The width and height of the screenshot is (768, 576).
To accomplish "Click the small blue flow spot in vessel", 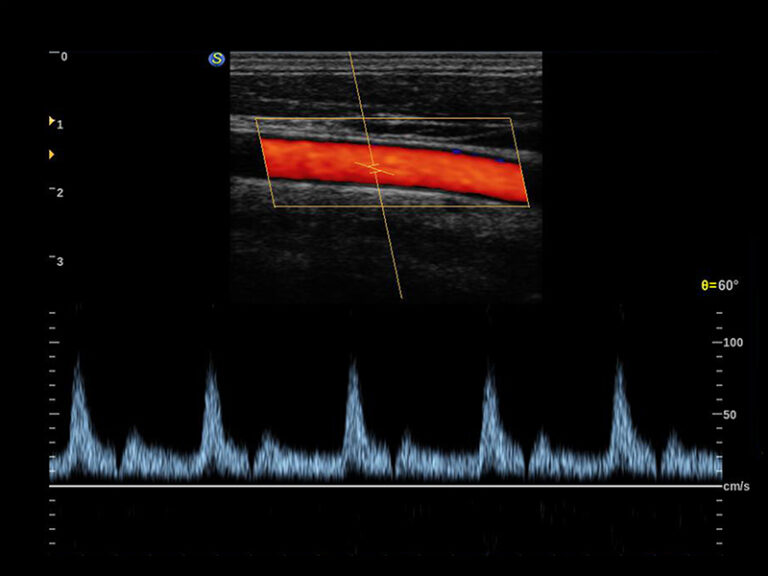I will coord(456,152).
